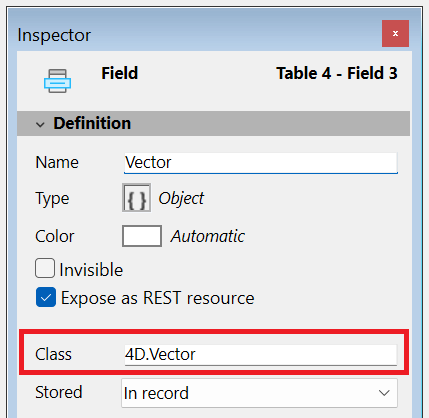Screen dimensions: 429x418
Task: Click the Expose as REST resource label
Action: [x=157, y=298]
